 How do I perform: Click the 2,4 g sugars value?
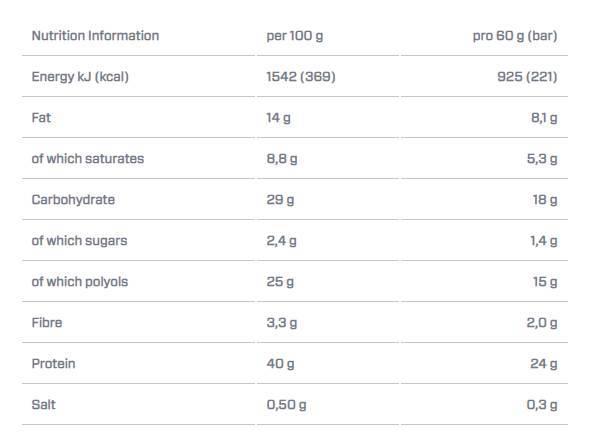(x=281, y=241)
